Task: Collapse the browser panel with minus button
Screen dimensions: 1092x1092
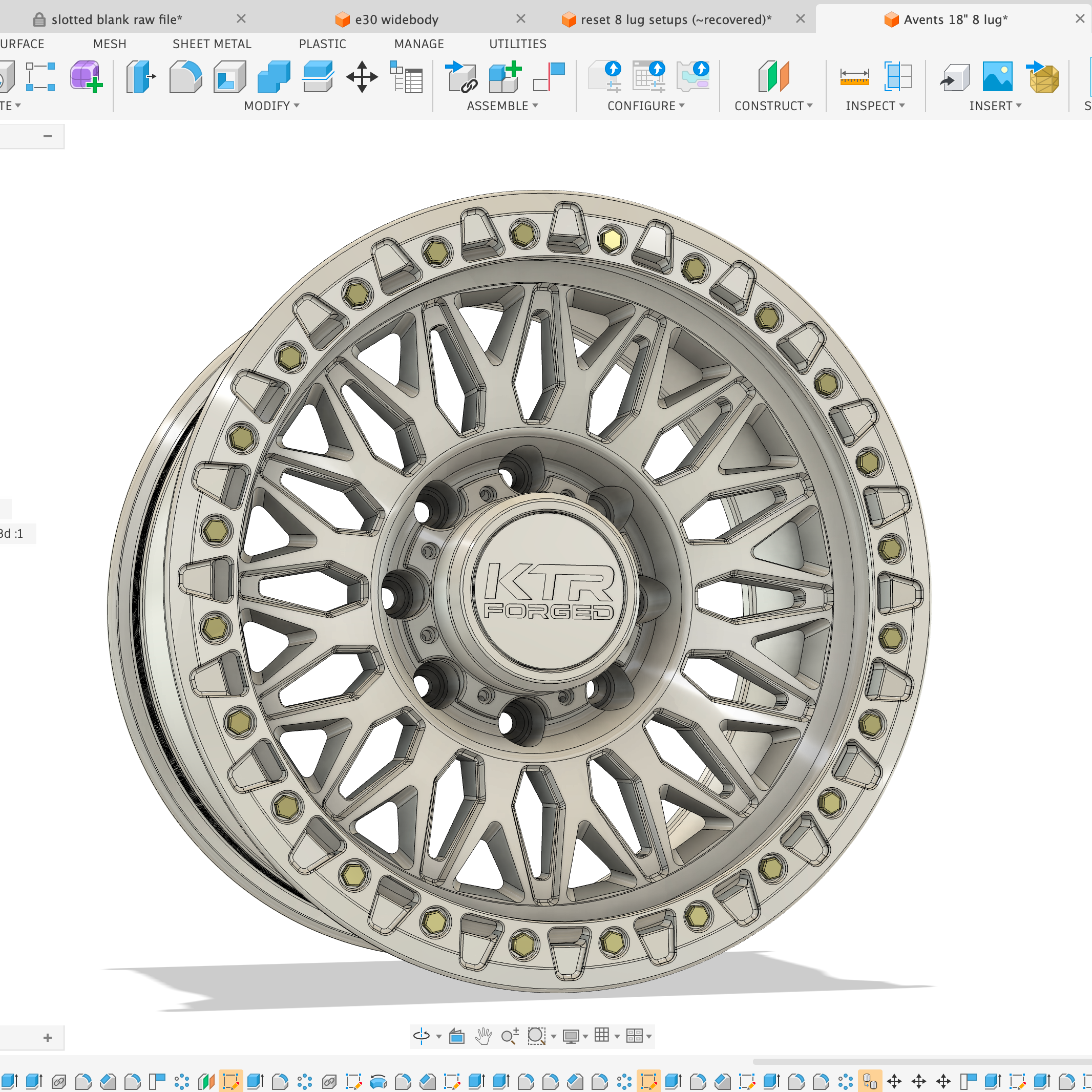Action: click(x=48, y=136)
